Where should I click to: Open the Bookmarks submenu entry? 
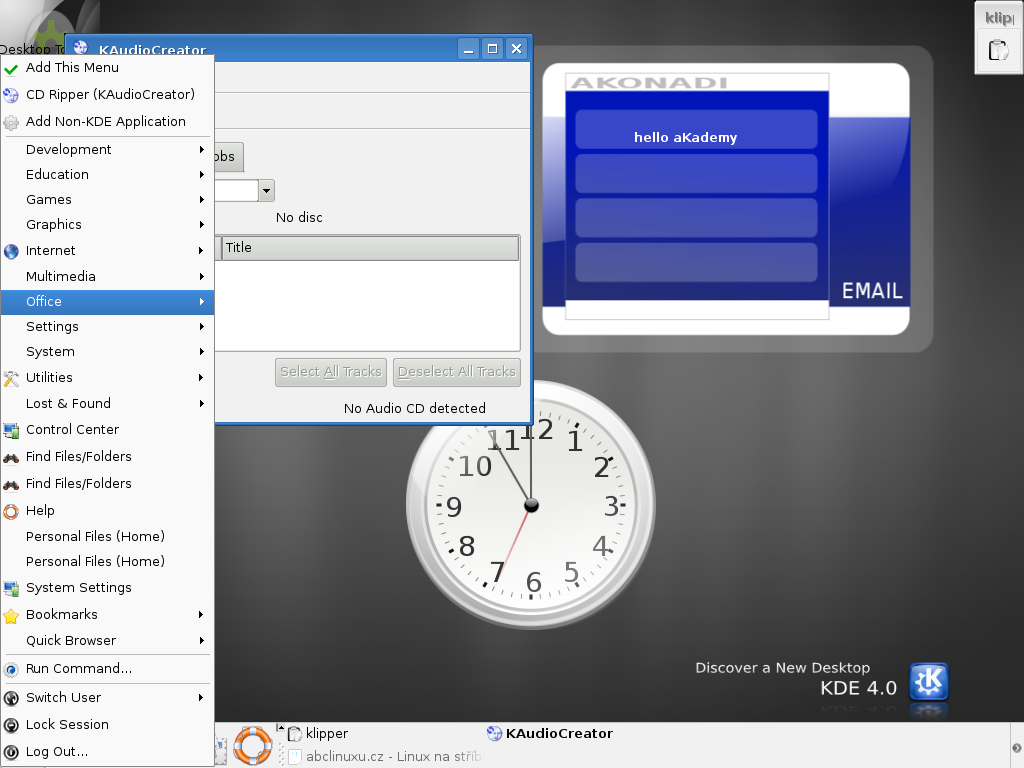(x=107, y=615)
